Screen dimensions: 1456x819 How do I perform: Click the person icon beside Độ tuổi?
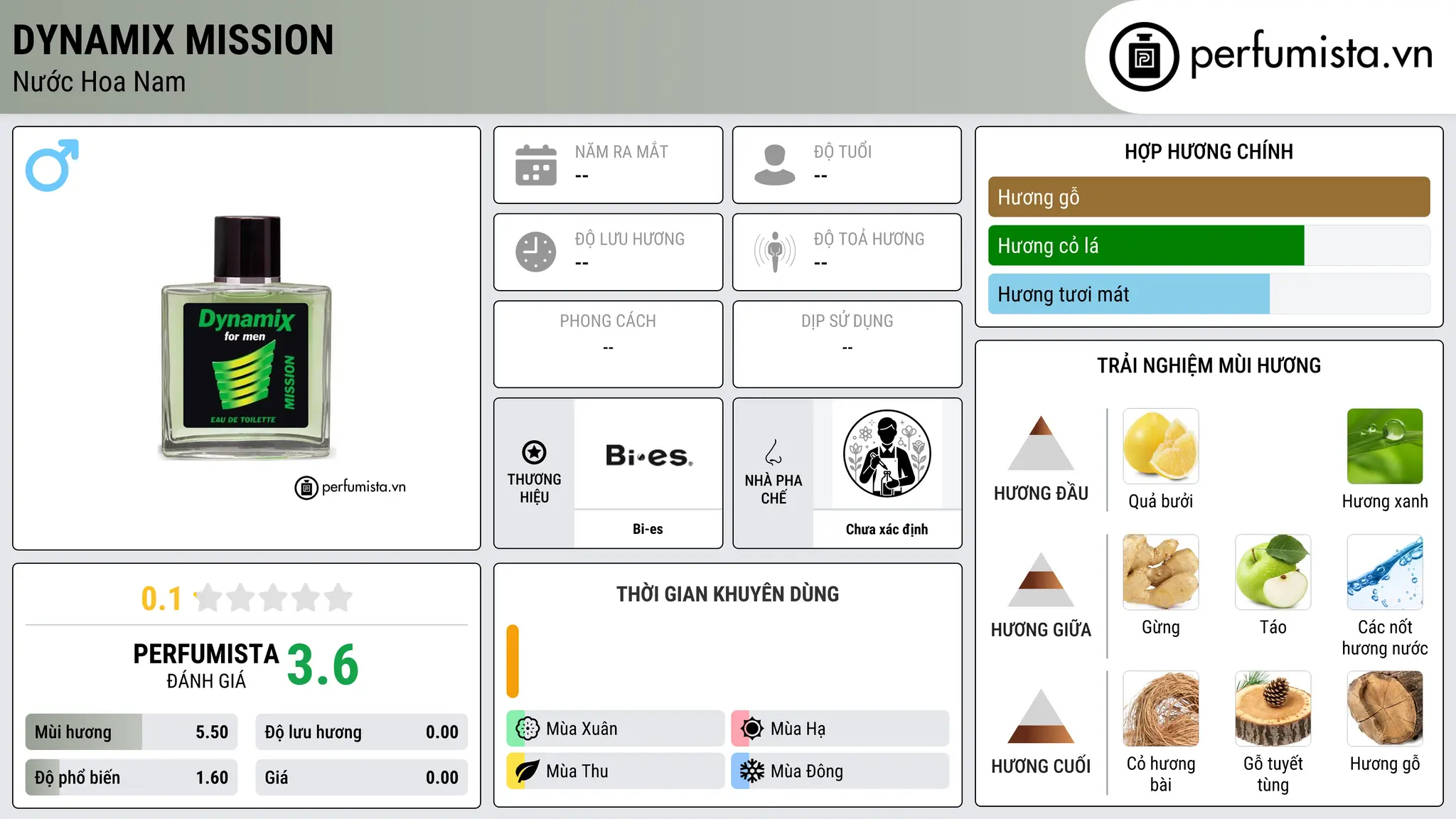pyautogui.click(x=775, y=165)
